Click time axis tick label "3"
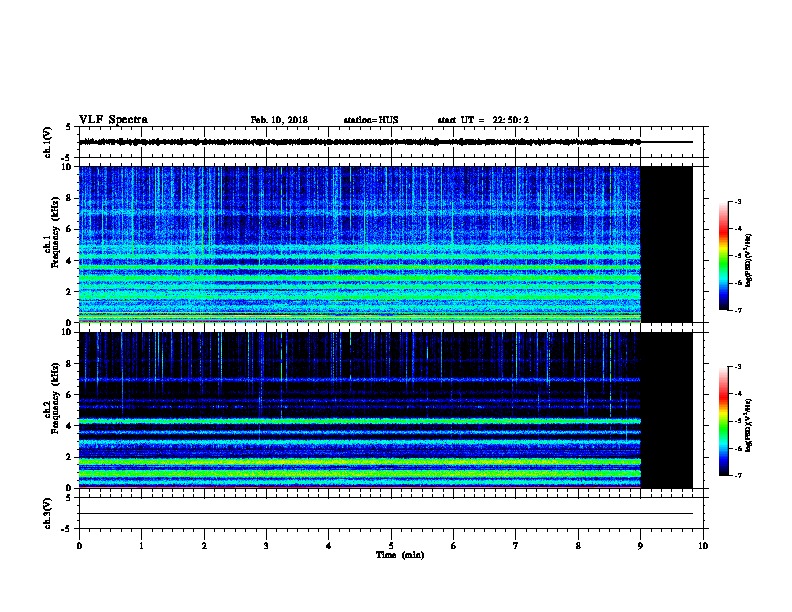792x612 pixels. [x=266, y=546]
